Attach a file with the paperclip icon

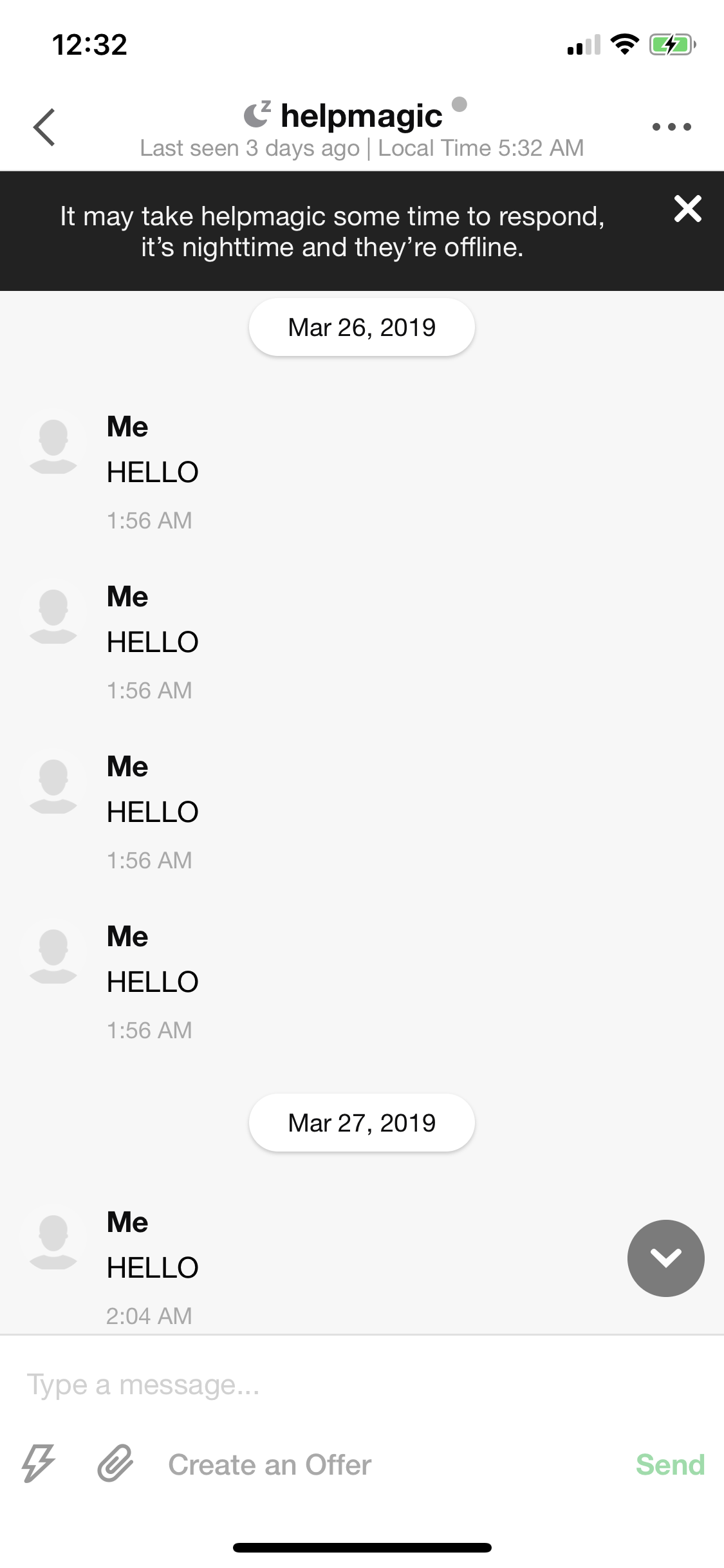pos(115,1463)
